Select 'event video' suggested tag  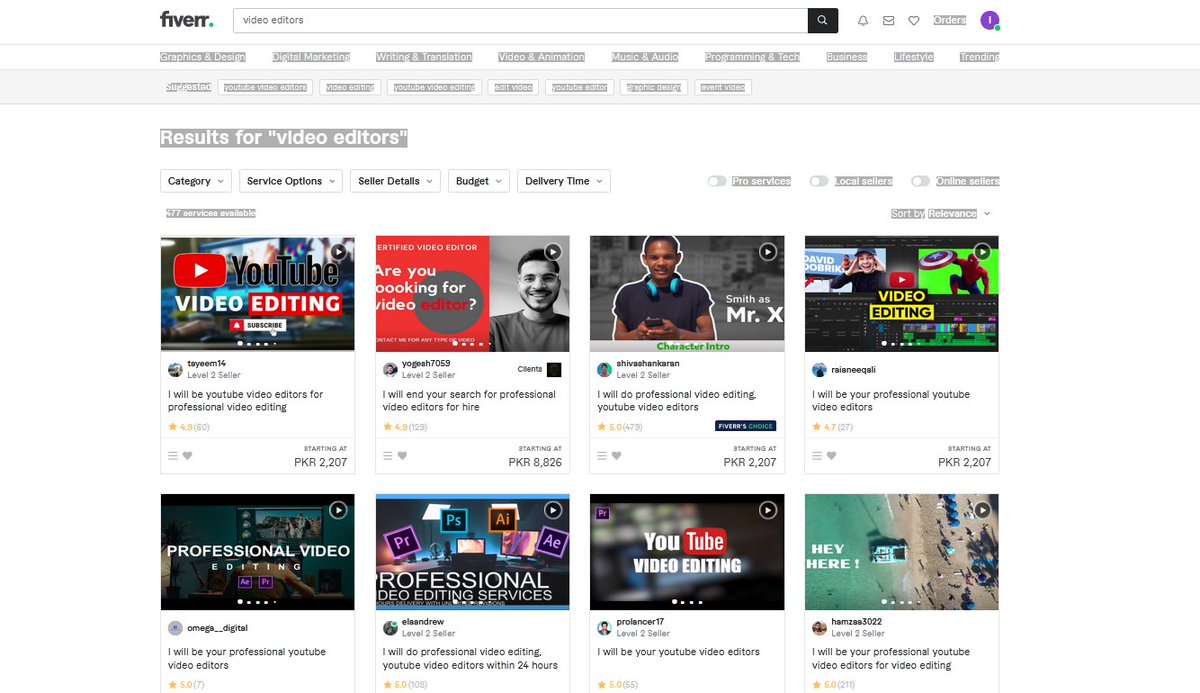pyautogui.click(x=723, y=87)
